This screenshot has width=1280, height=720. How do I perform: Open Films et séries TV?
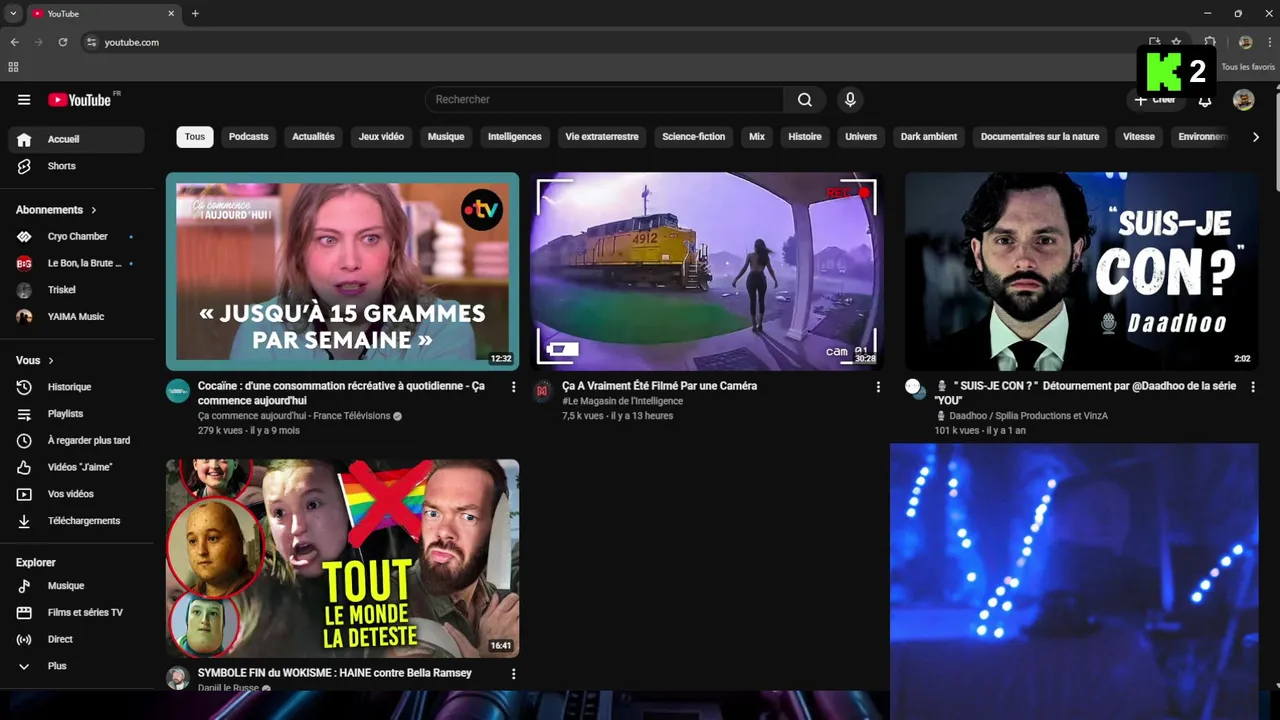tap(76, 613)
